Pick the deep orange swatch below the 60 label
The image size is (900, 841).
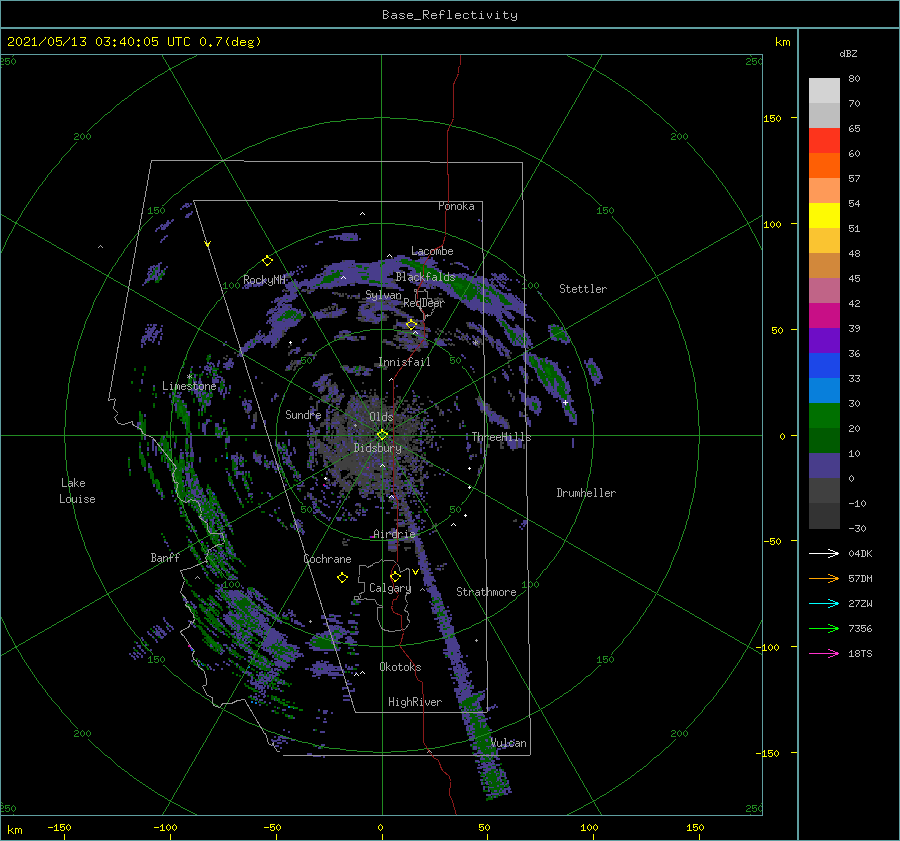tap(824, 166)
